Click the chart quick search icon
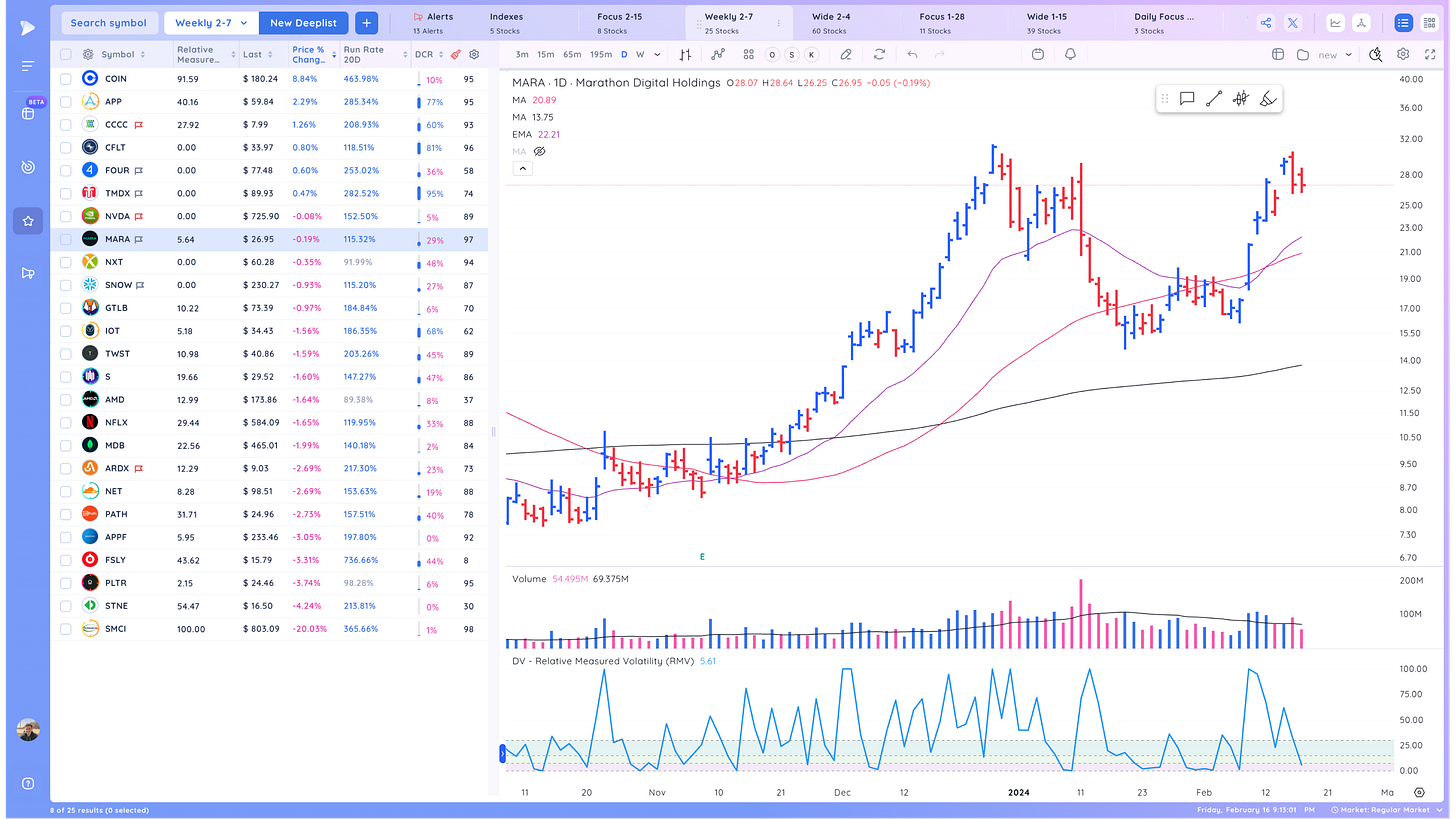 click(1376, 55)
